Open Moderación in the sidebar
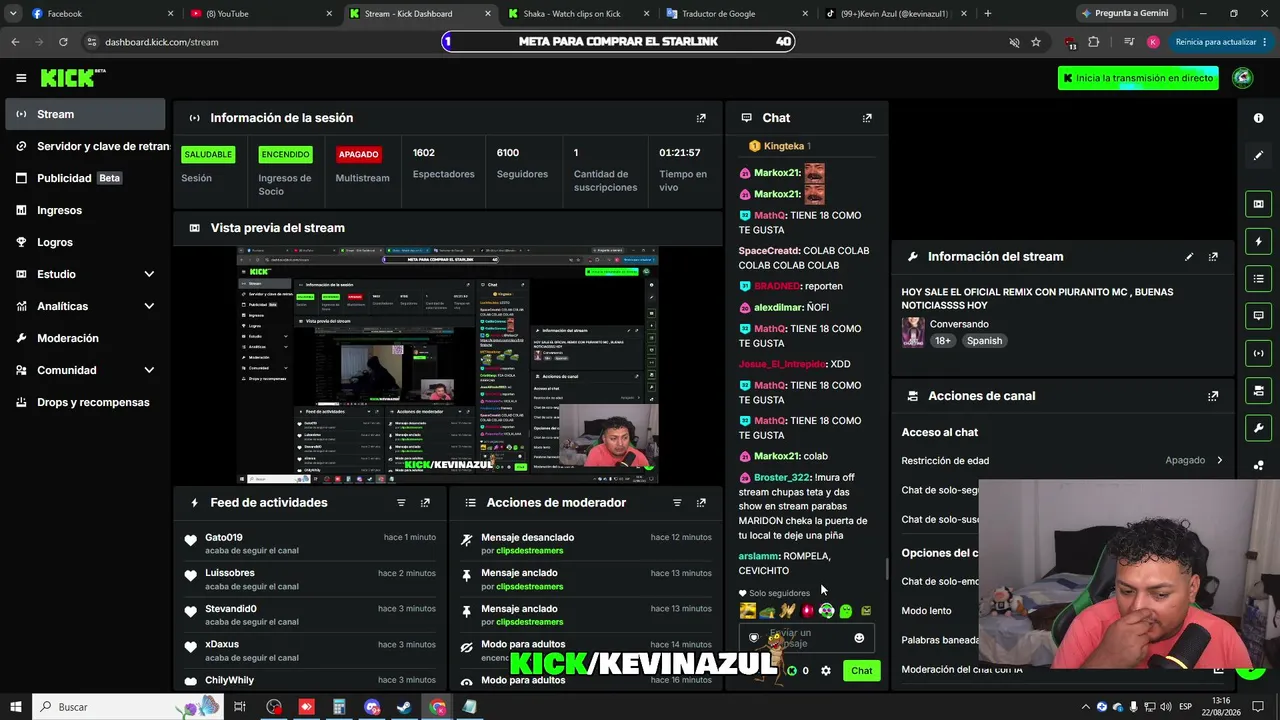This screenshot has height=720, width=1280. click(85, 338)
